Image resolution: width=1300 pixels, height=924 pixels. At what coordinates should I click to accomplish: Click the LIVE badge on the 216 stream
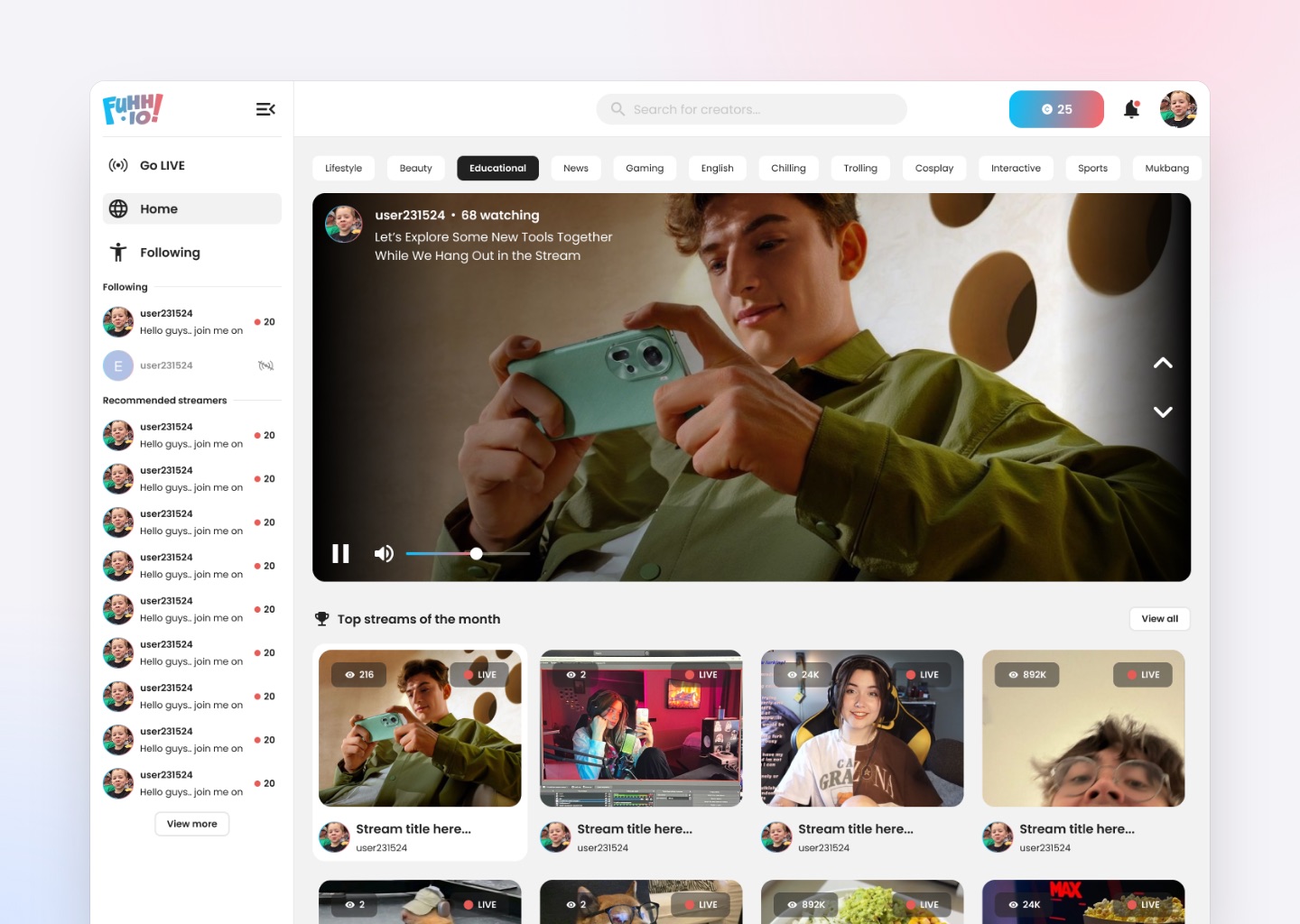pos(479,675)
